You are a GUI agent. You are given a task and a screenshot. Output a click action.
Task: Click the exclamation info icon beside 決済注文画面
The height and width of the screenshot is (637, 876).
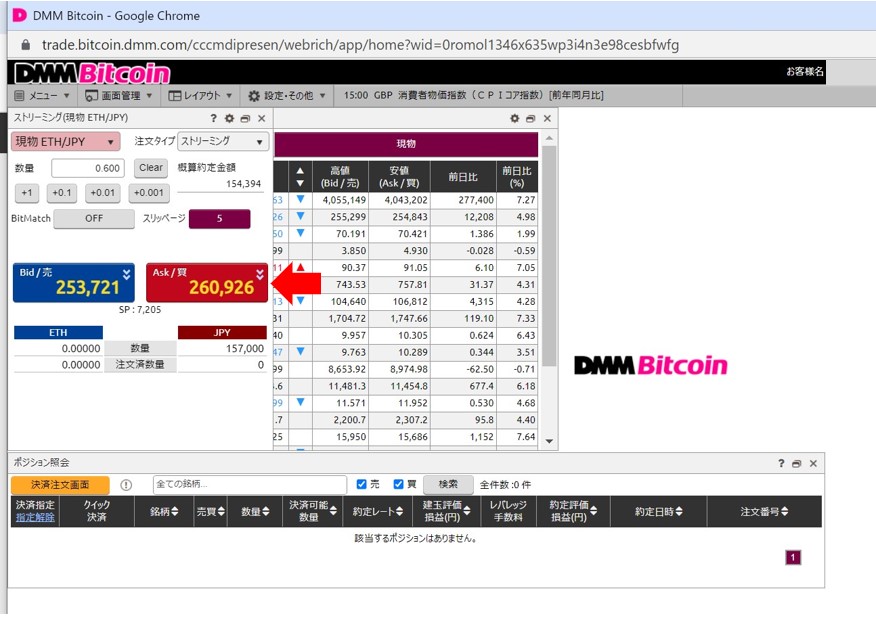126,485
